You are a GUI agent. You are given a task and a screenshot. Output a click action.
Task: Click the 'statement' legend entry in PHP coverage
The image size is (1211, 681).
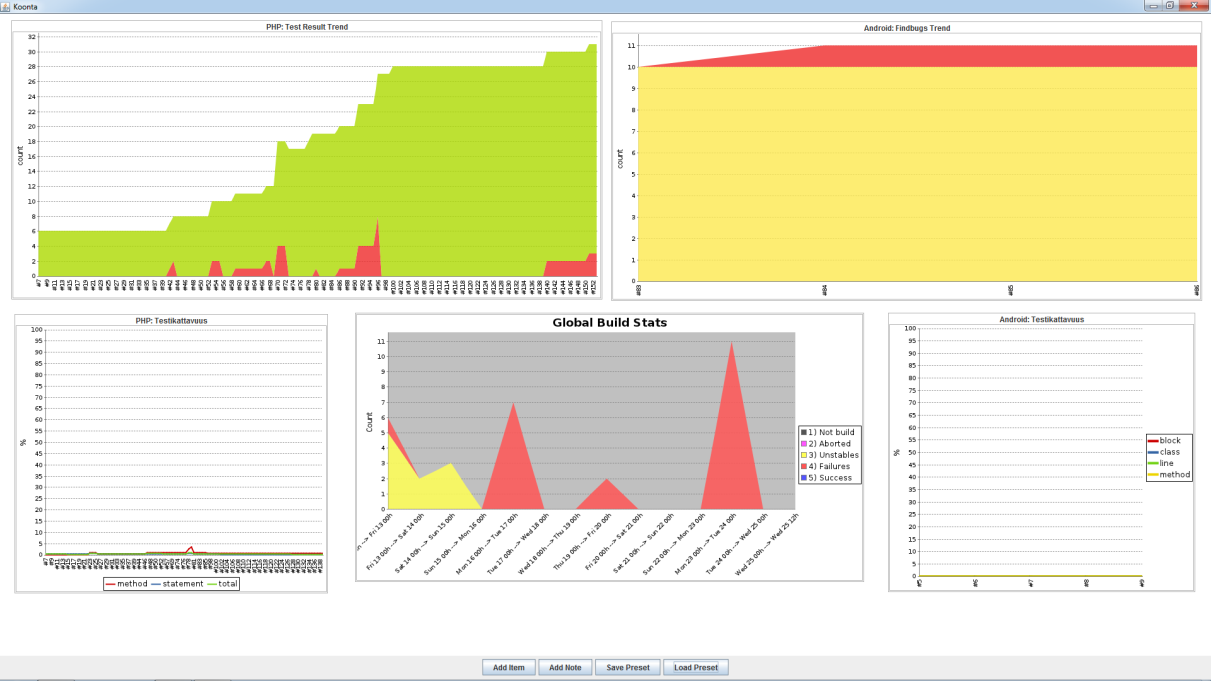click(176, 584)
